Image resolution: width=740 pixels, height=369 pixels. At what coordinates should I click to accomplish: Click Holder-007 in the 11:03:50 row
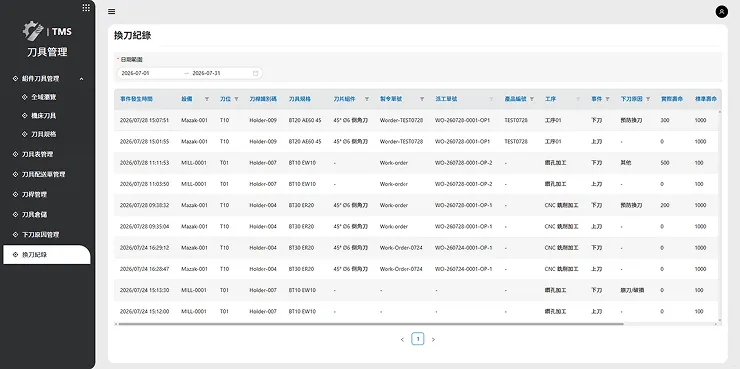[x=263, y=184]
